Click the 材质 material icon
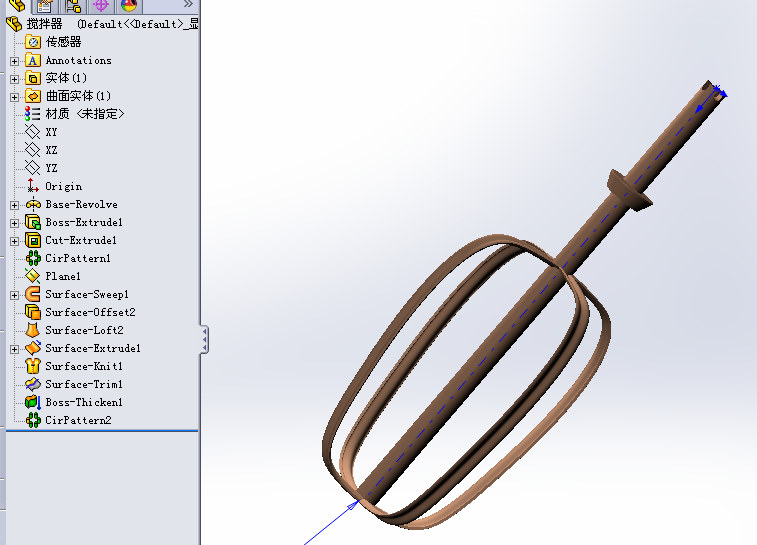 (33, 114)
